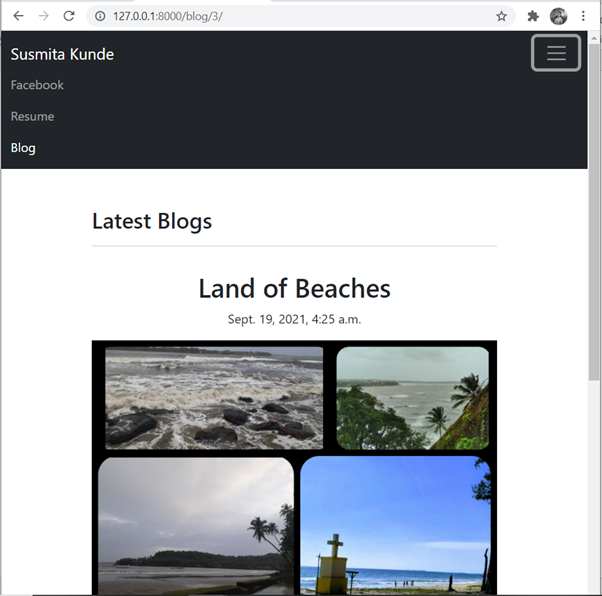The height and width of the screenshot is (596, 602).
Task: Click the cloudy beach with island photo
Action: click(196, 526)
